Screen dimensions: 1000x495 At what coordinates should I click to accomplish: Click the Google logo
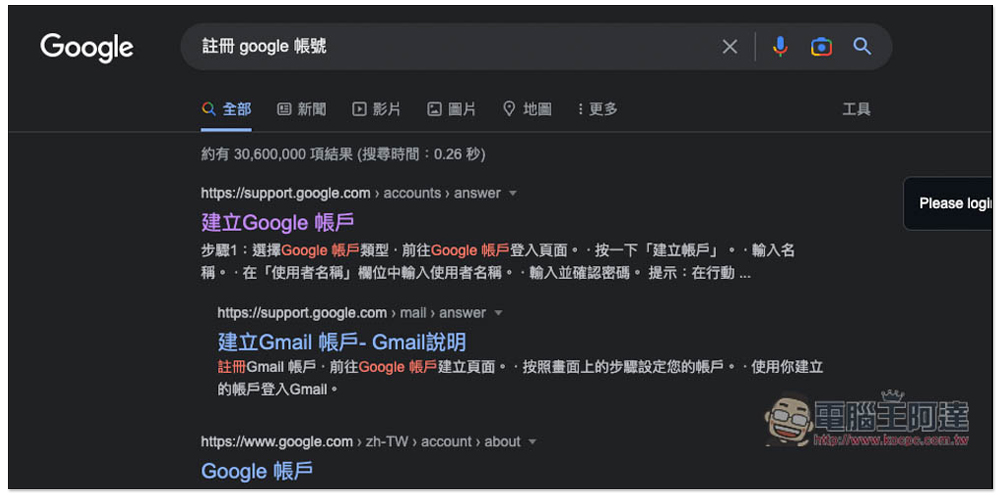(x=87, y=48)
